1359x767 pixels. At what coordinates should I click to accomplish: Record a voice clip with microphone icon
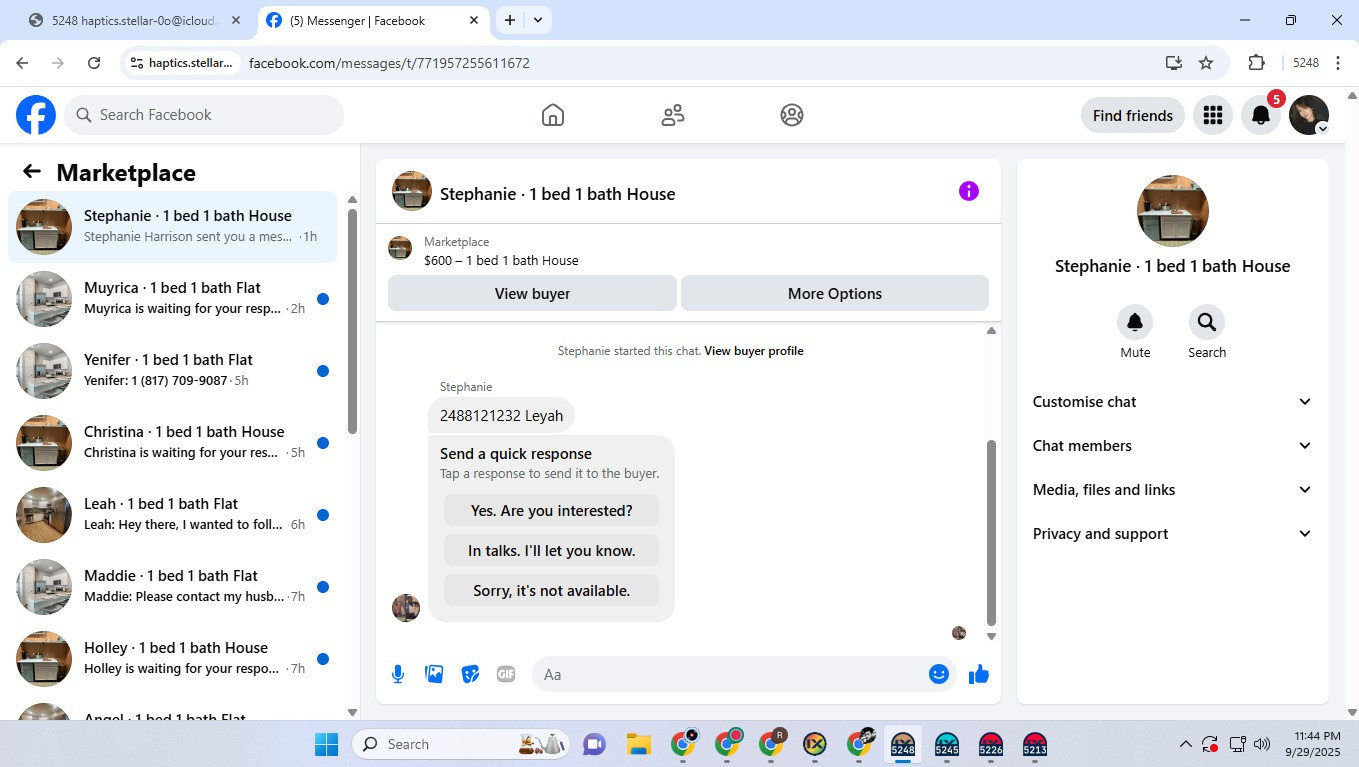tap(398, 674)
